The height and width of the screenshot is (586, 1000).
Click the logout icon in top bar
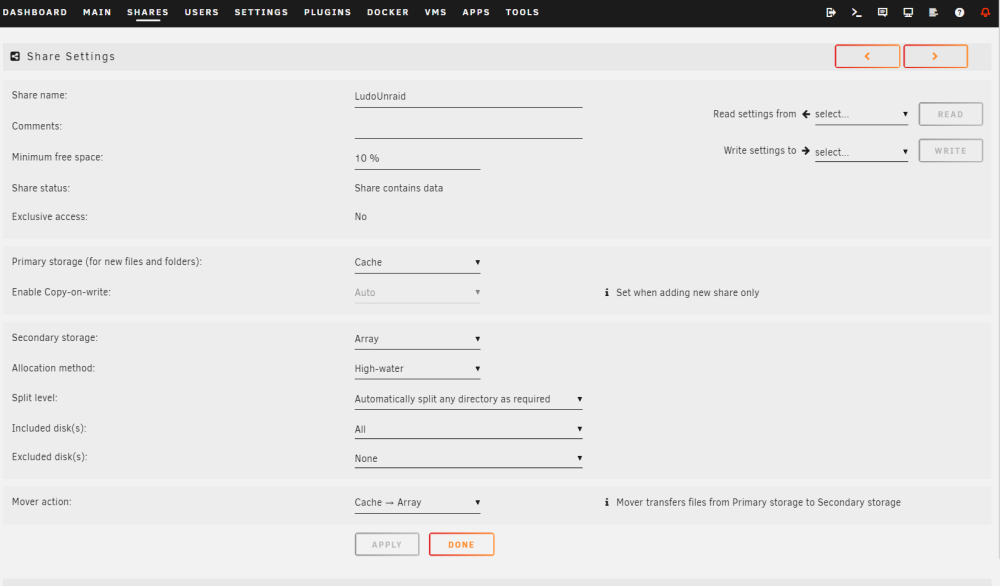tap(831, 12)
